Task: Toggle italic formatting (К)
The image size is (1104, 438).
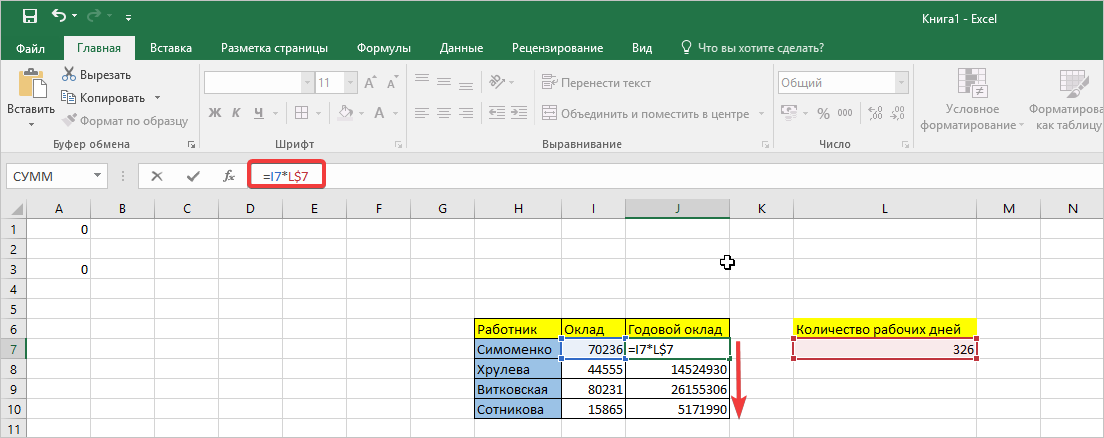Action: tap(237, 114)
